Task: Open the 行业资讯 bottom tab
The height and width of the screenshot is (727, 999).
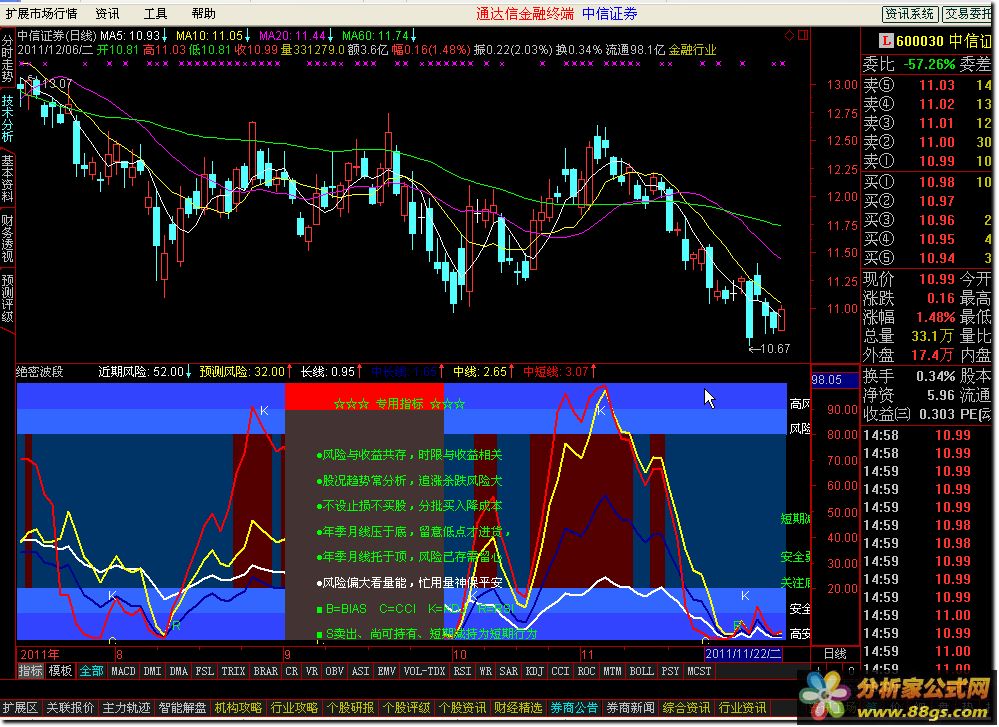Action: click(742, 708)
